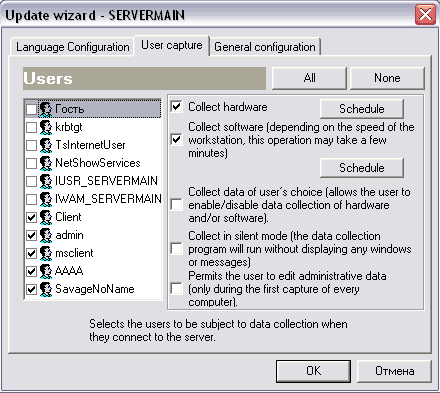
Task: Open Schedule for software collection
Action: [362, 168]
